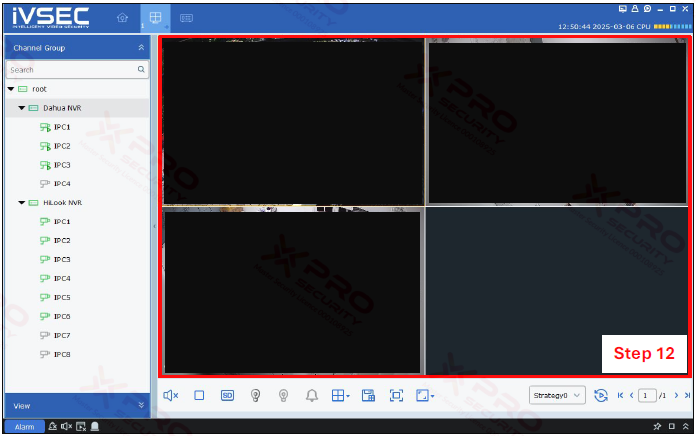The height and width of the screenshot is (436, 696).
Task: Toggle the alarm sound icon in bottom bar
Action: click(x=67, y=426)
